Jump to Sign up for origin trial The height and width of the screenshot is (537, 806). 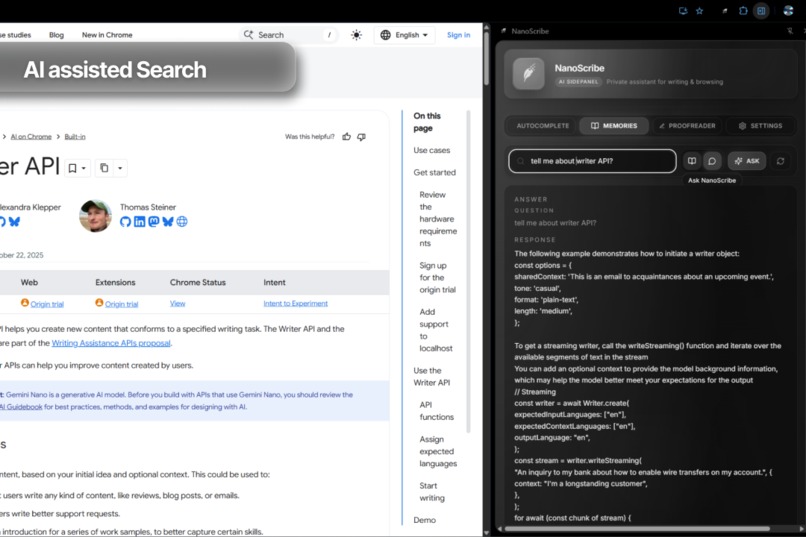[x=437, y=277]
